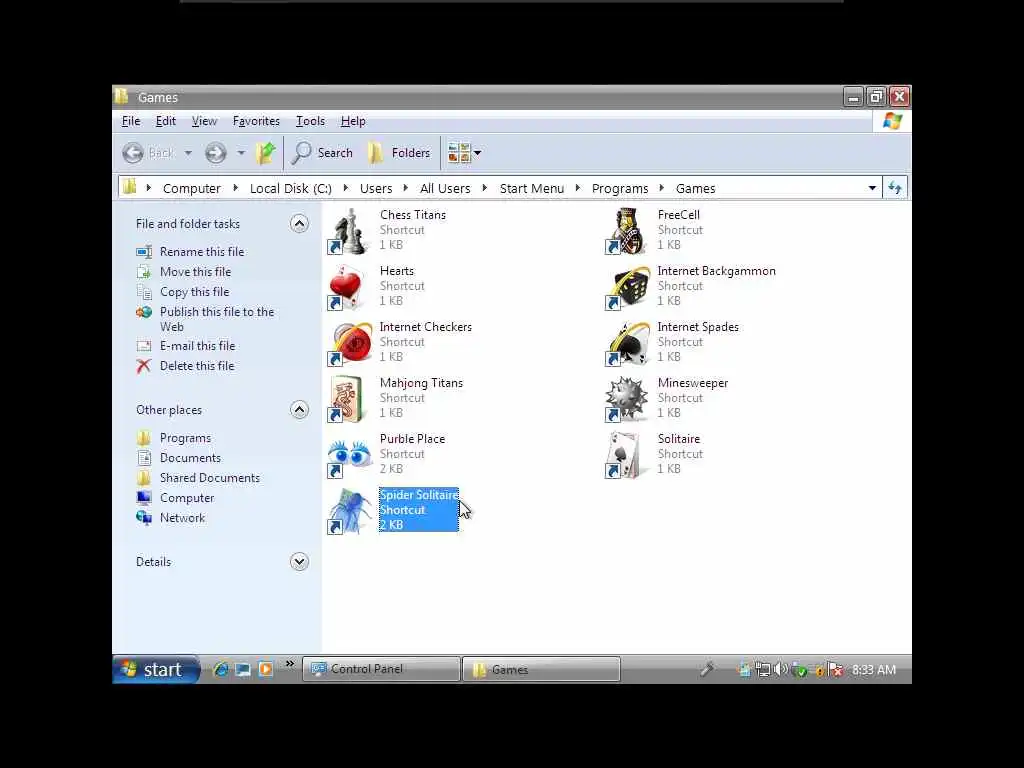
Task: Select the Solitaire cards icon
Action: [x=624, y=455]
